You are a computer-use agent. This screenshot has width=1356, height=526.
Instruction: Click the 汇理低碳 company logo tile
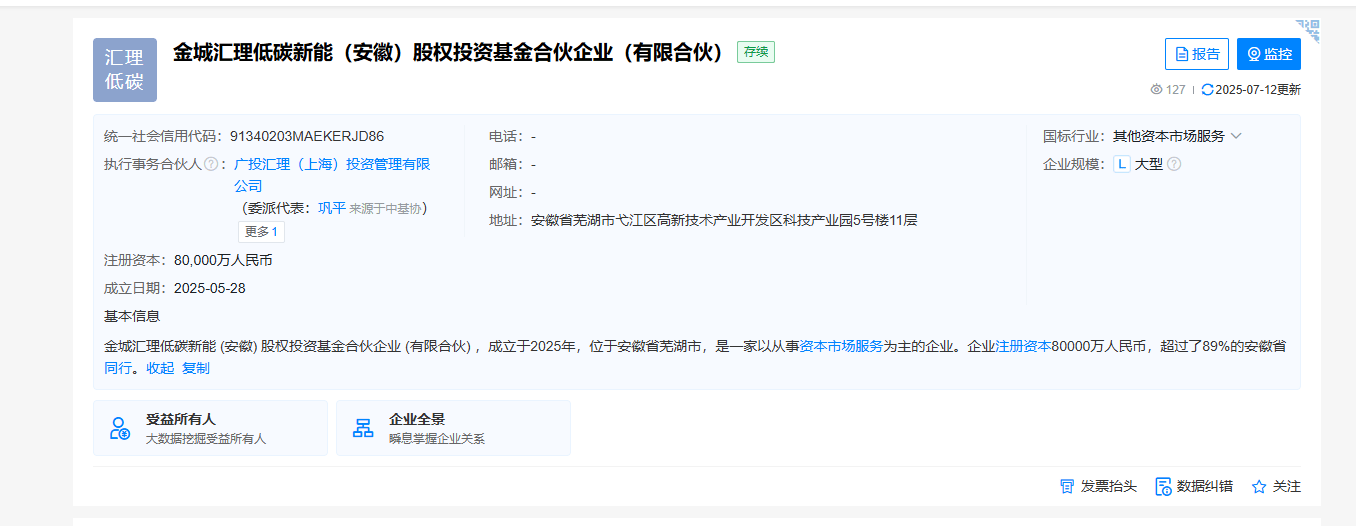point(125,70)
